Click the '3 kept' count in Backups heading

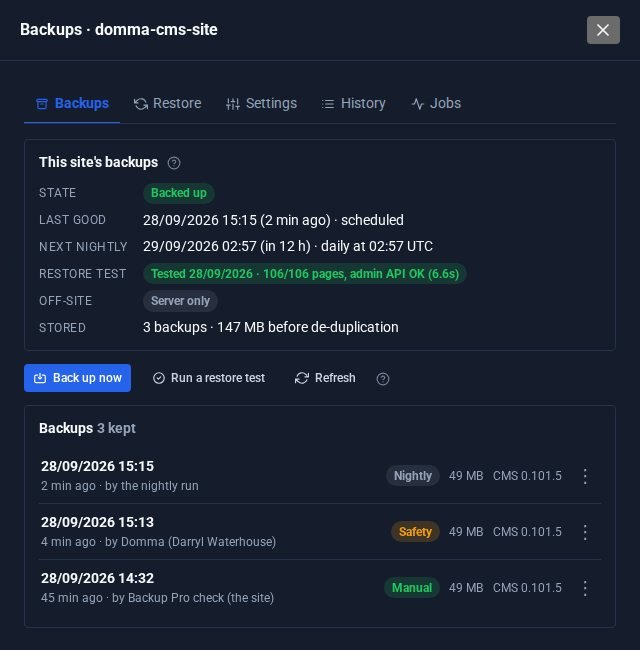[116, 428]
